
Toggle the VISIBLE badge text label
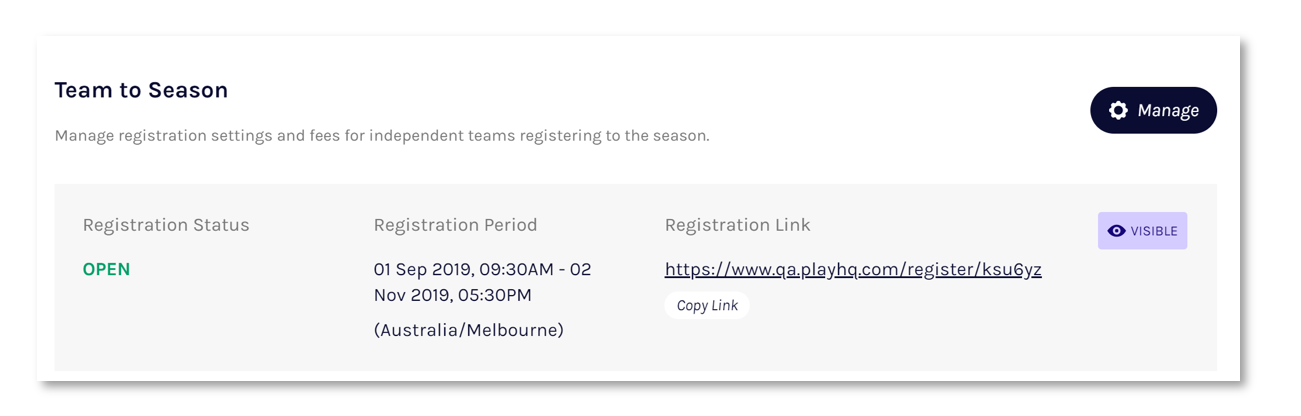(1154, 231)
